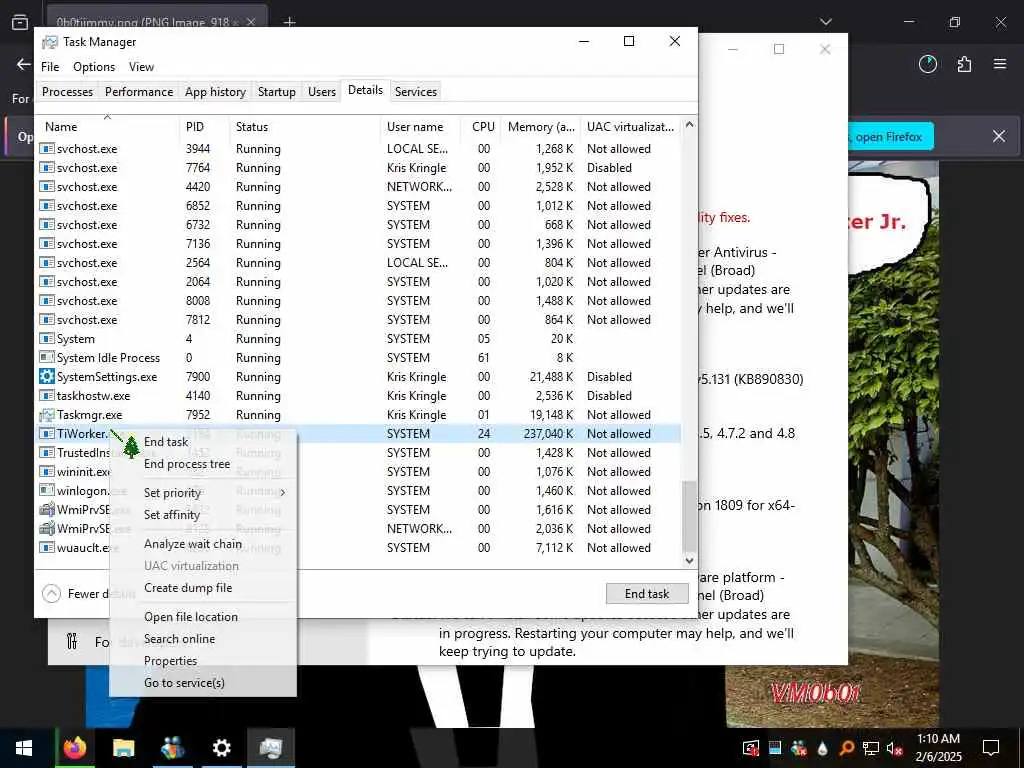Select Set affinity in context menu

(x=172, y=515)
